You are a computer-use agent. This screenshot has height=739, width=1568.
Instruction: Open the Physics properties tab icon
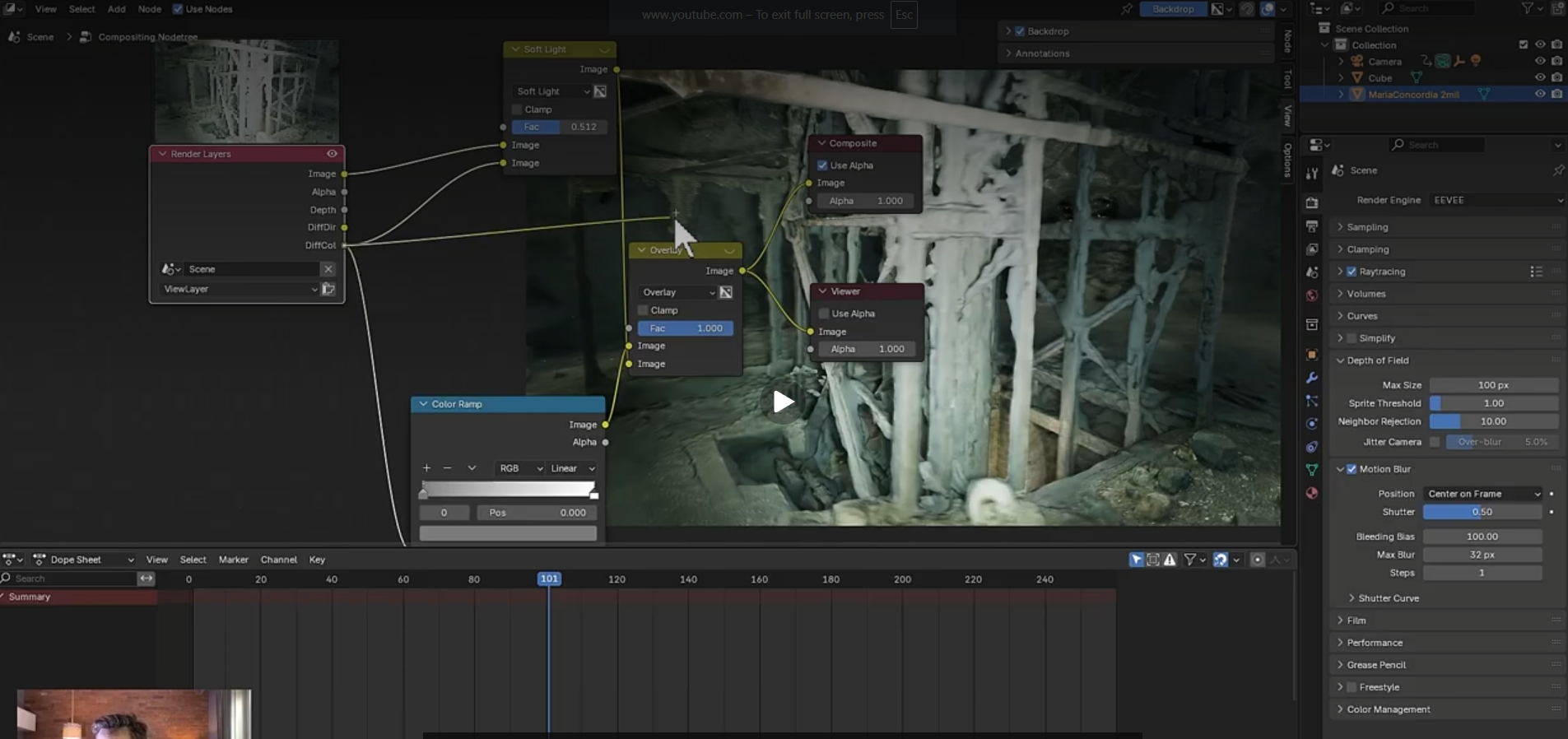pyautogui.click(x=1312, y=424)
